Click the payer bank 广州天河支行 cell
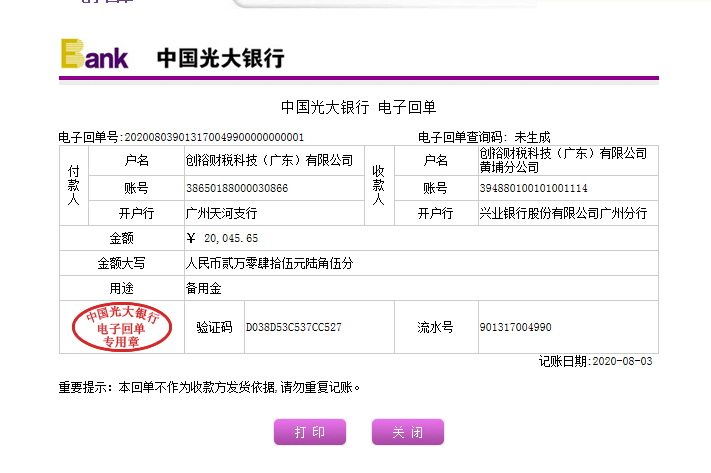 (222, 213)
